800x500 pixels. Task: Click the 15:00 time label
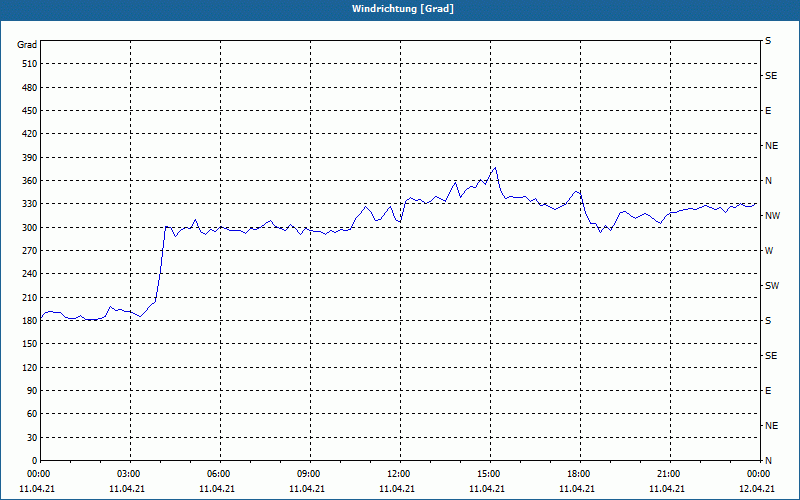coord(490,474)
